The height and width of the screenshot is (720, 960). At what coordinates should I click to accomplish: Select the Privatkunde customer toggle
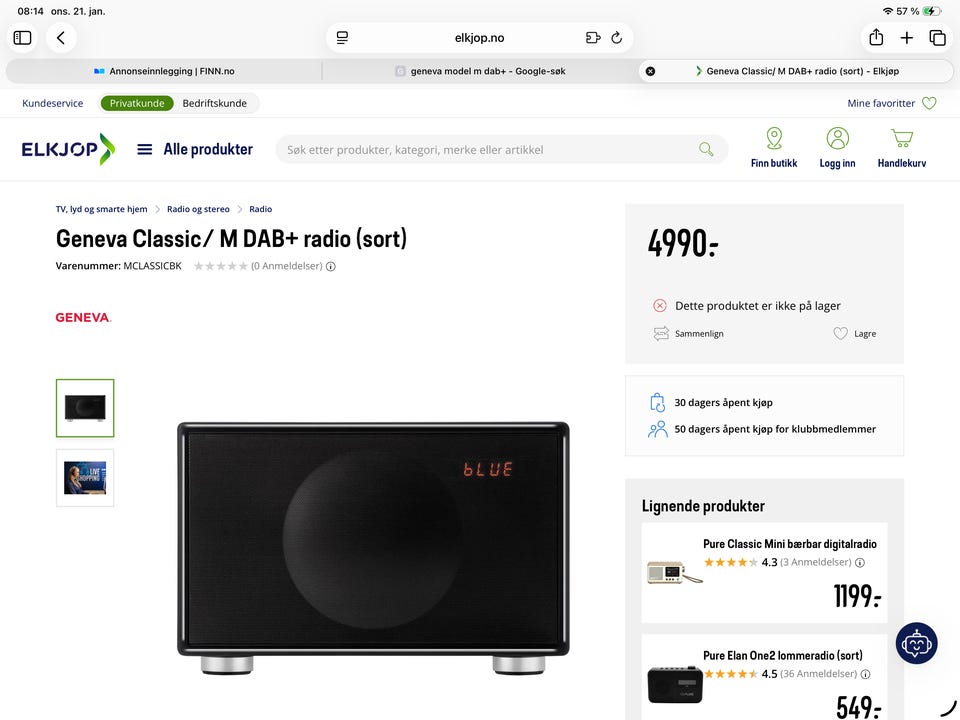[x=137, y=103]
